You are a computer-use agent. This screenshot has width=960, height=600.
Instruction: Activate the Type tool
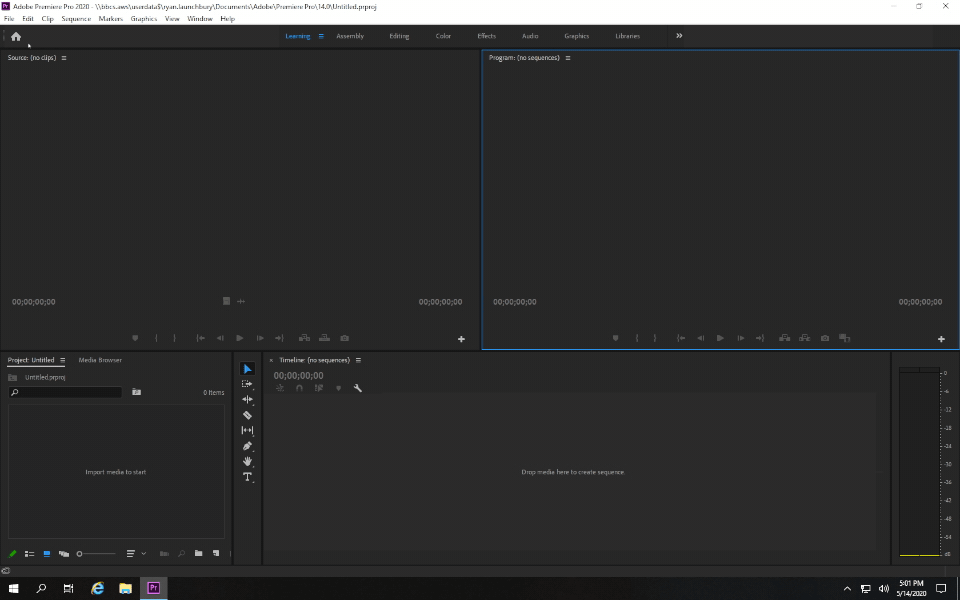[x=247, y=477]
